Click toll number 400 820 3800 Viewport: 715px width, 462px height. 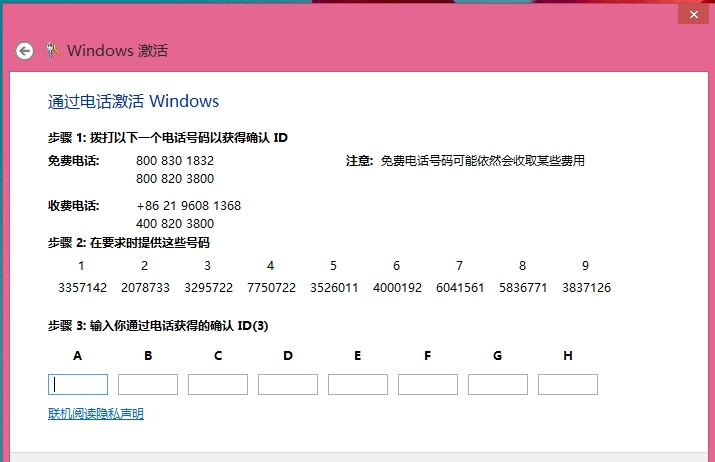(175, 223)
